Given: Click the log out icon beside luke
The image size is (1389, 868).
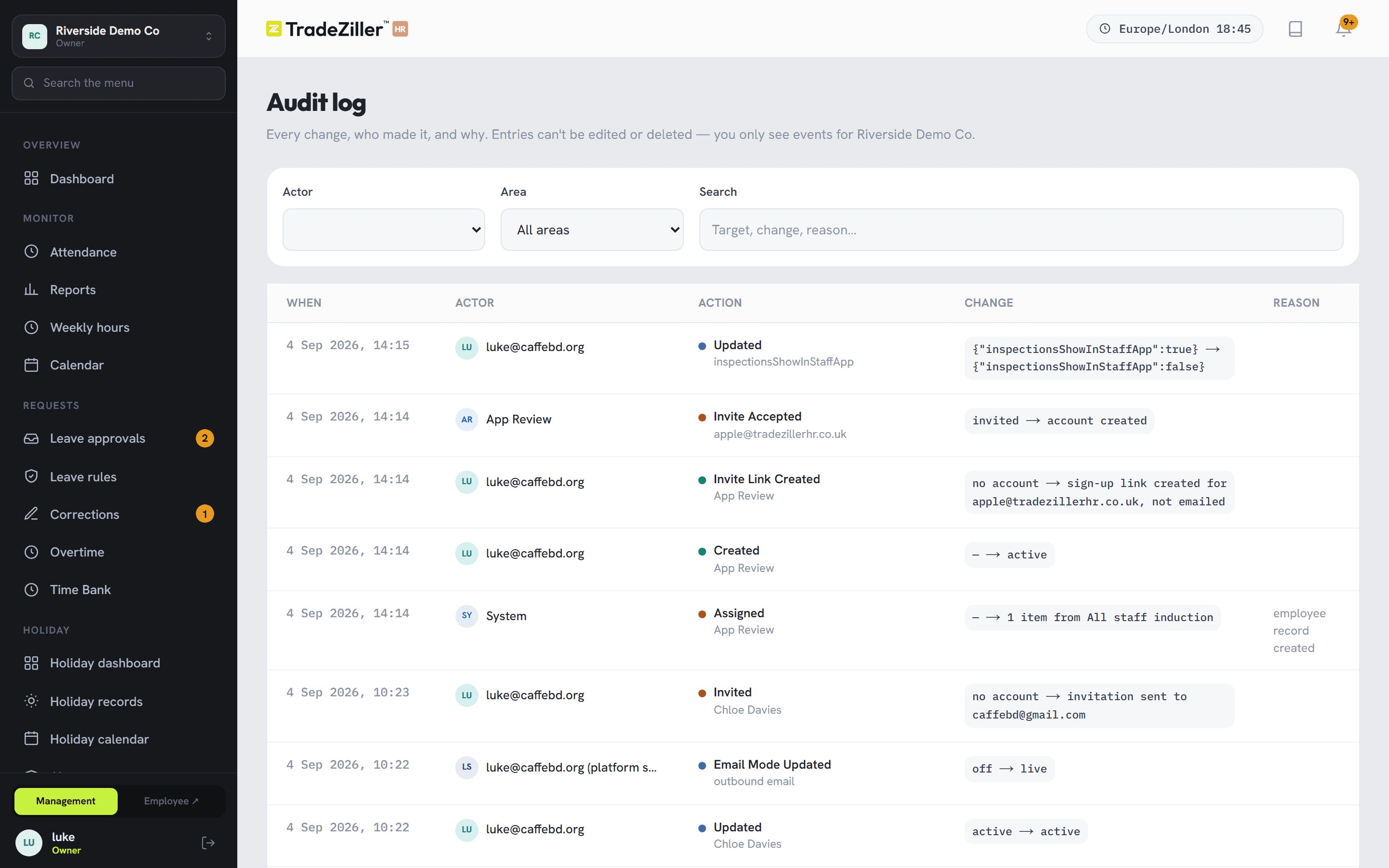Looking at the screenshot, I should pyautogui.click(x=208, y=843).
